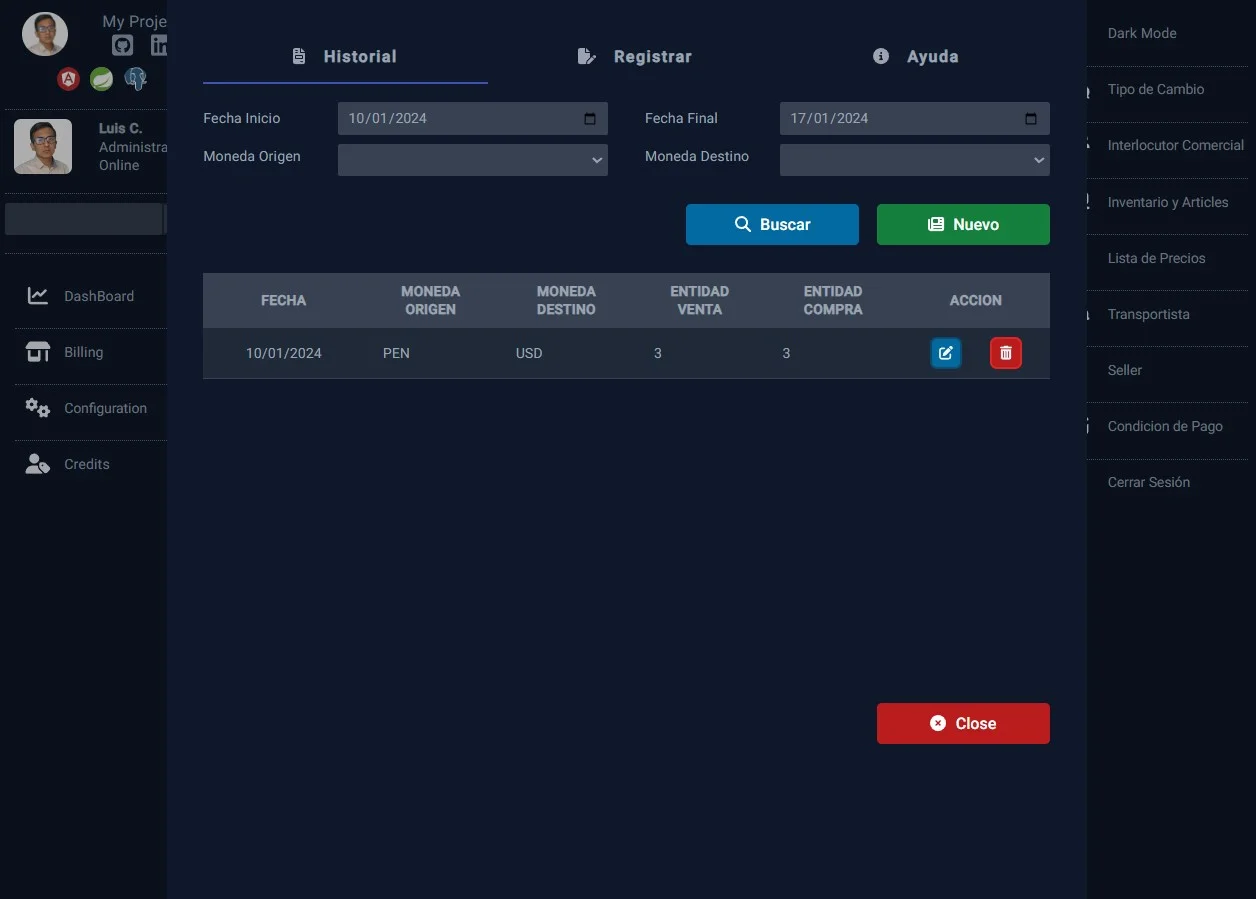Close the dialog with the red Close button

[963, 723]
